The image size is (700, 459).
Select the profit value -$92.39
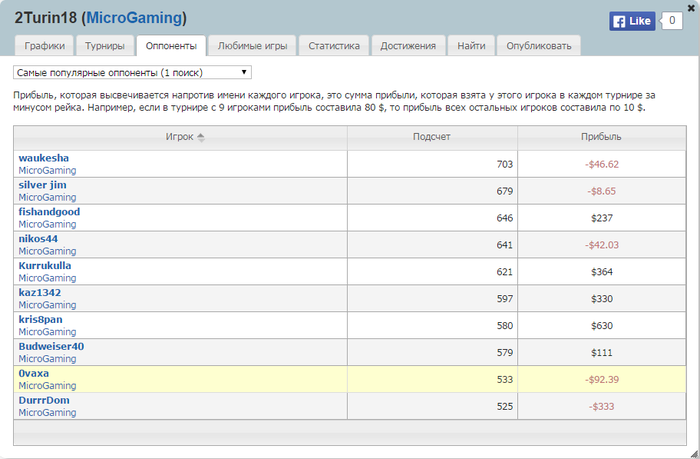click(602, 380)
